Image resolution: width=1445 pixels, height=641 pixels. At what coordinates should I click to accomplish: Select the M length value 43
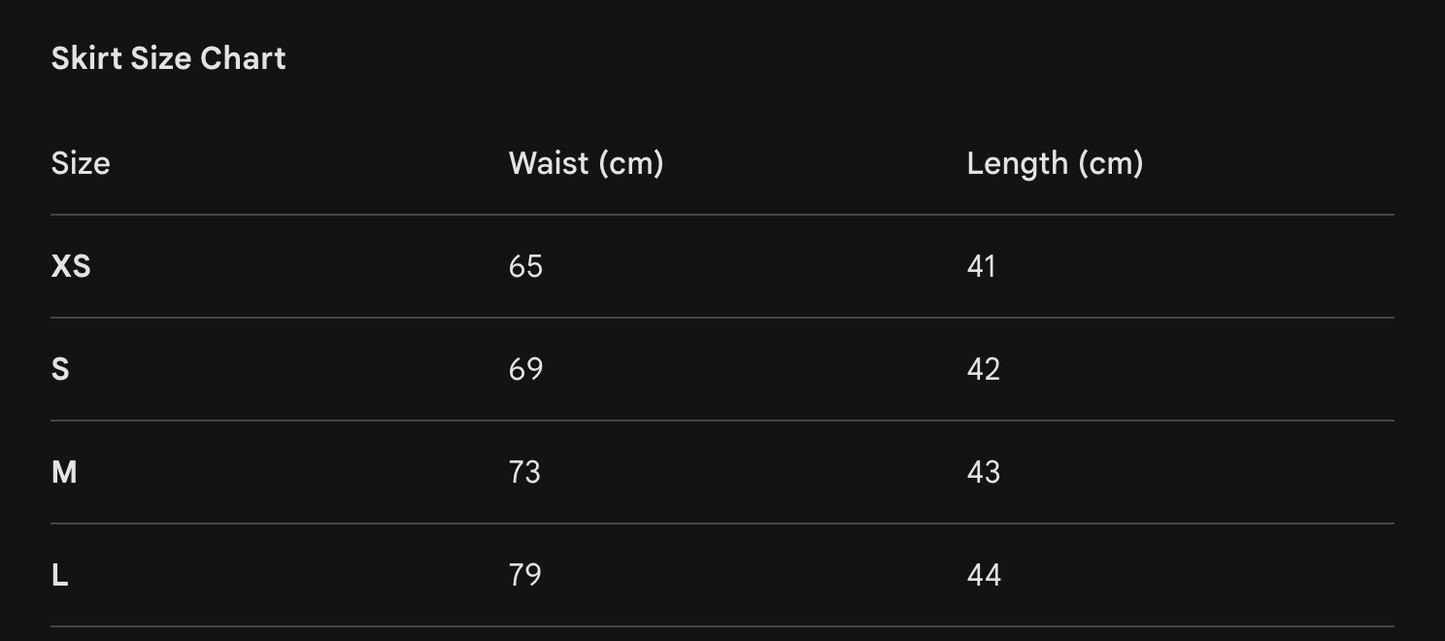click(984, 472)
